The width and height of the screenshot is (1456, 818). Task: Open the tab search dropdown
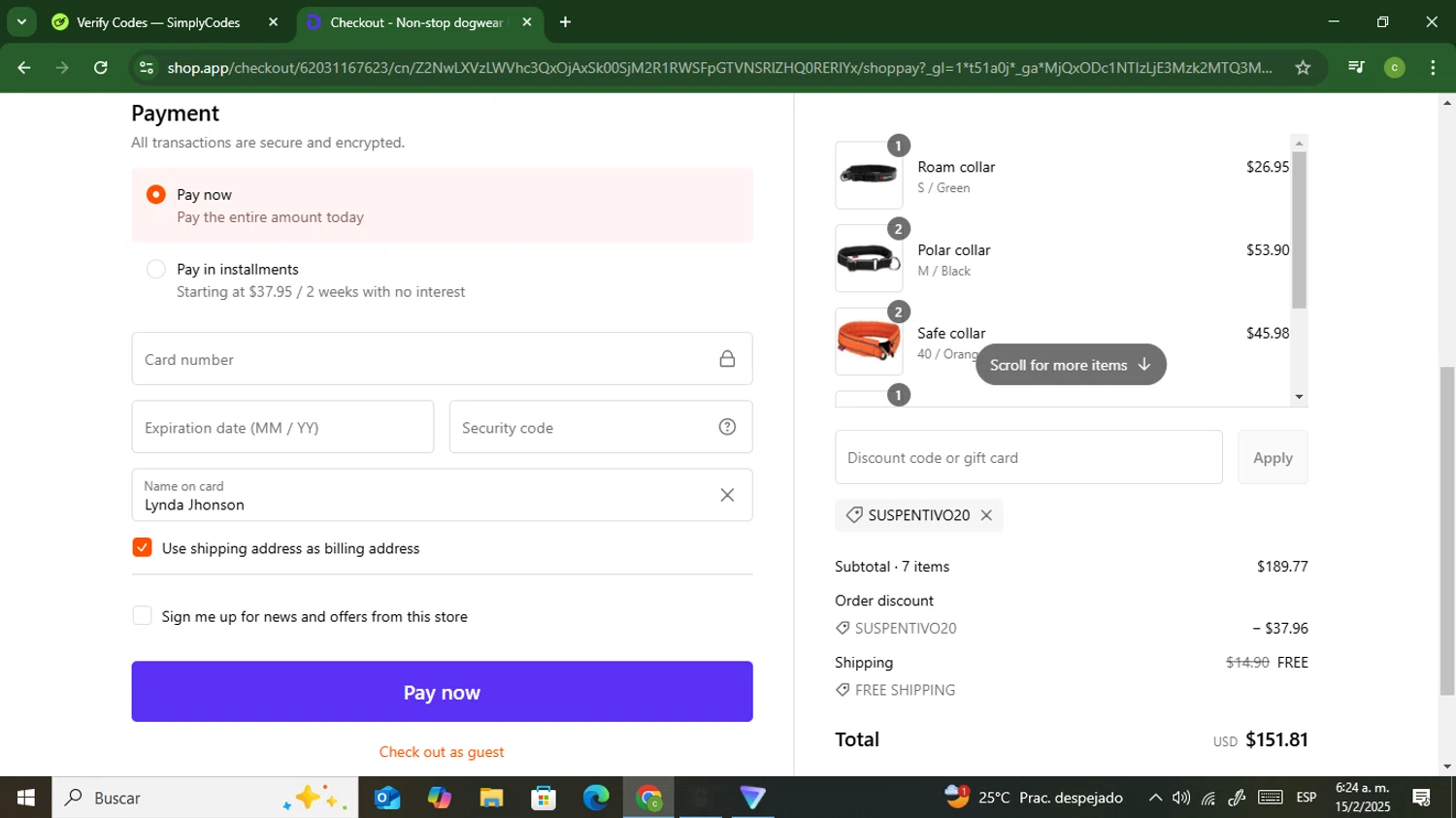tap(21, 21)
